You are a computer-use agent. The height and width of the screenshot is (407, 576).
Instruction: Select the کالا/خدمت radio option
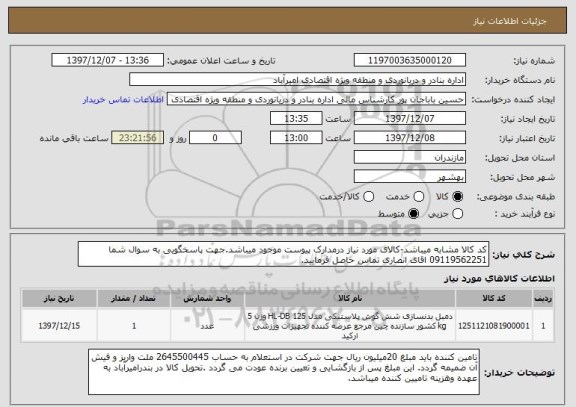[x=368, y=197]
